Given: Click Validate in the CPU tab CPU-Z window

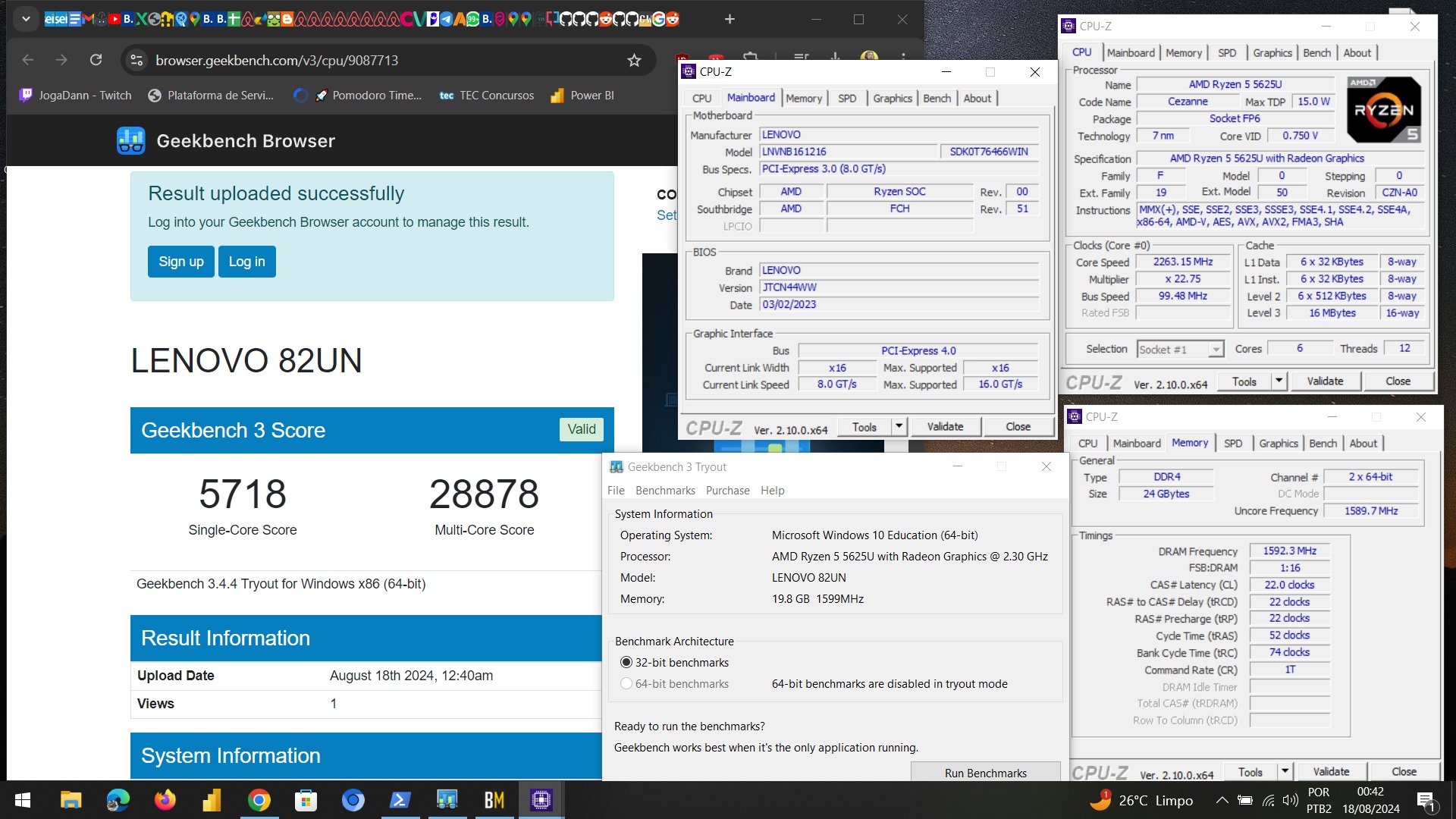Looking at the screenshot, I should [x=1325, y=381].
